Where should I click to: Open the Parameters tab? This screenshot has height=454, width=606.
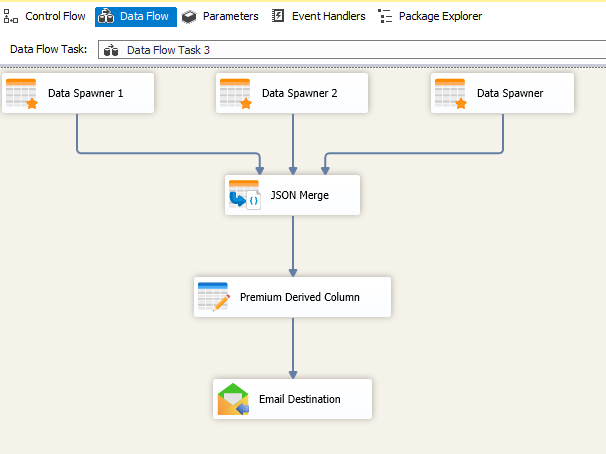[x=220, y=16]
